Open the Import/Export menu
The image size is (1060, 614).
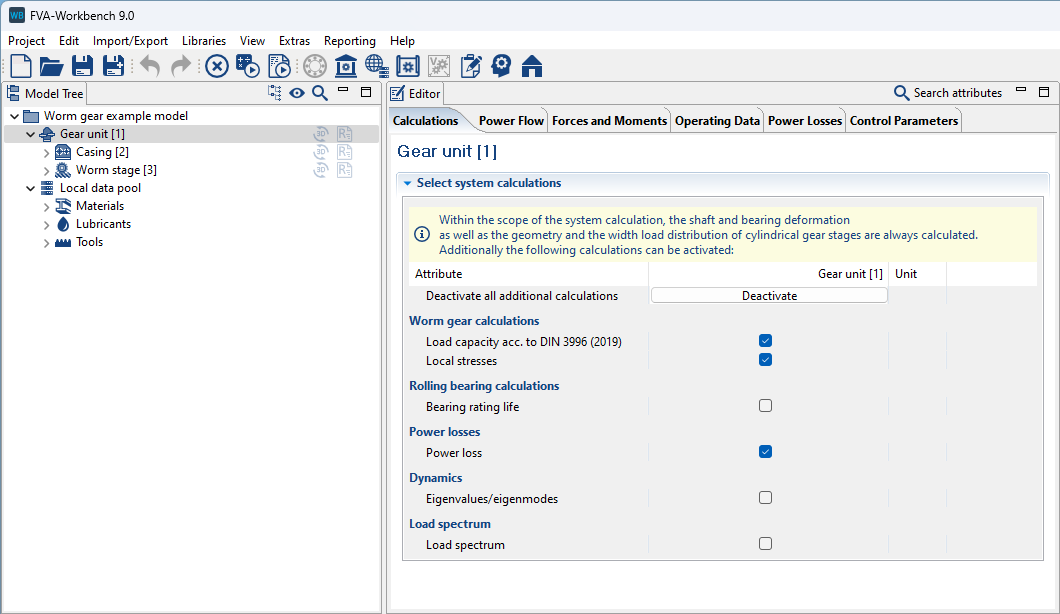pos(131,41)
